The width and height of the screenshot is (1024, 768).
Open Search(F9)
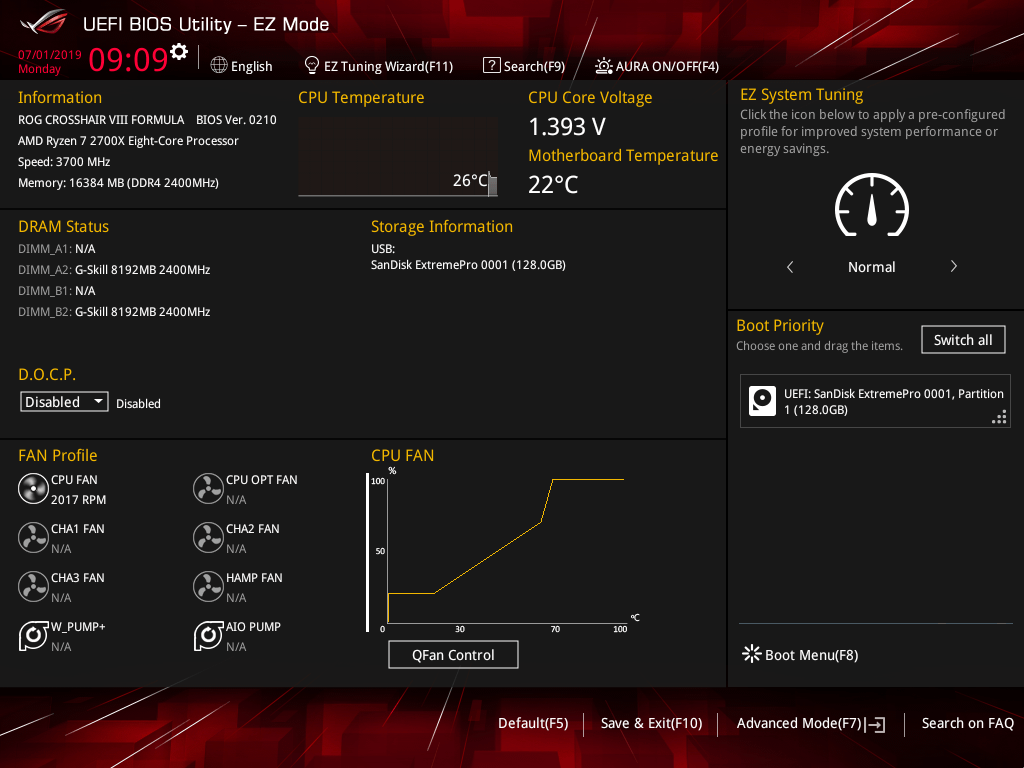pos(534,66)
